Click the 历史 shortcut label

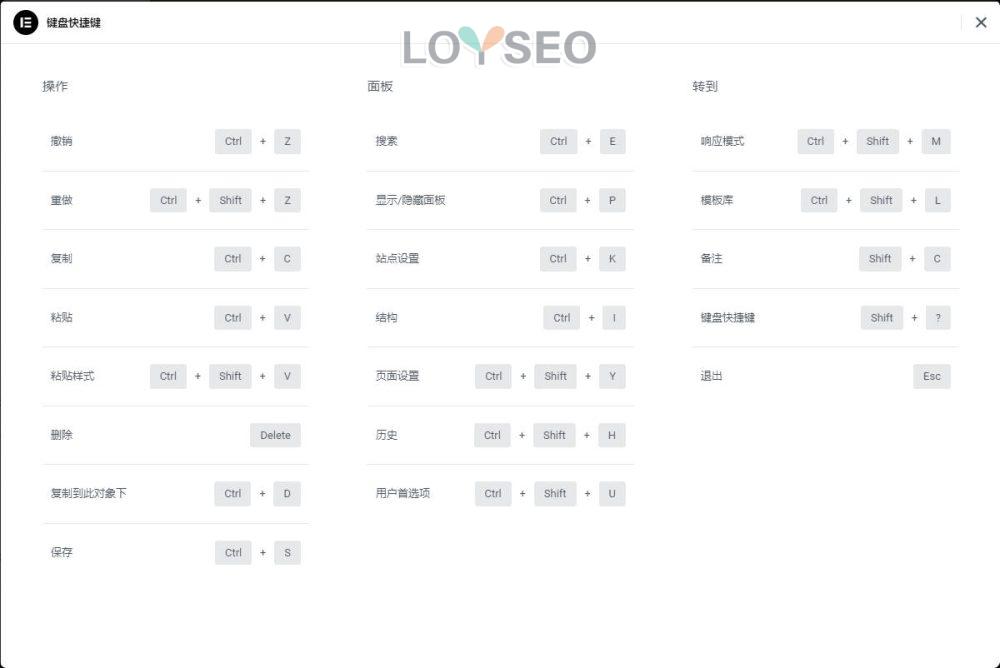click(x=386, y=435)
